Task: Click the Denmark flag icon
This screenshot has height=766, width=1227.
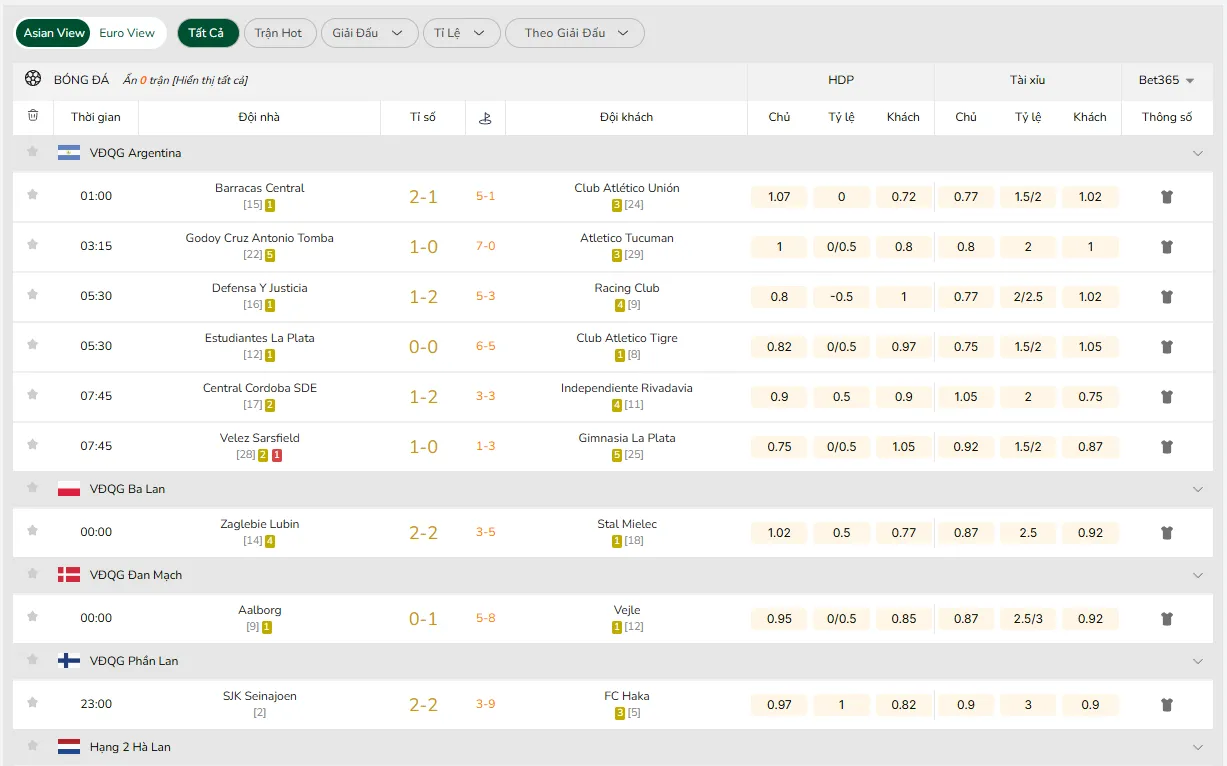Action: point(69,575)
